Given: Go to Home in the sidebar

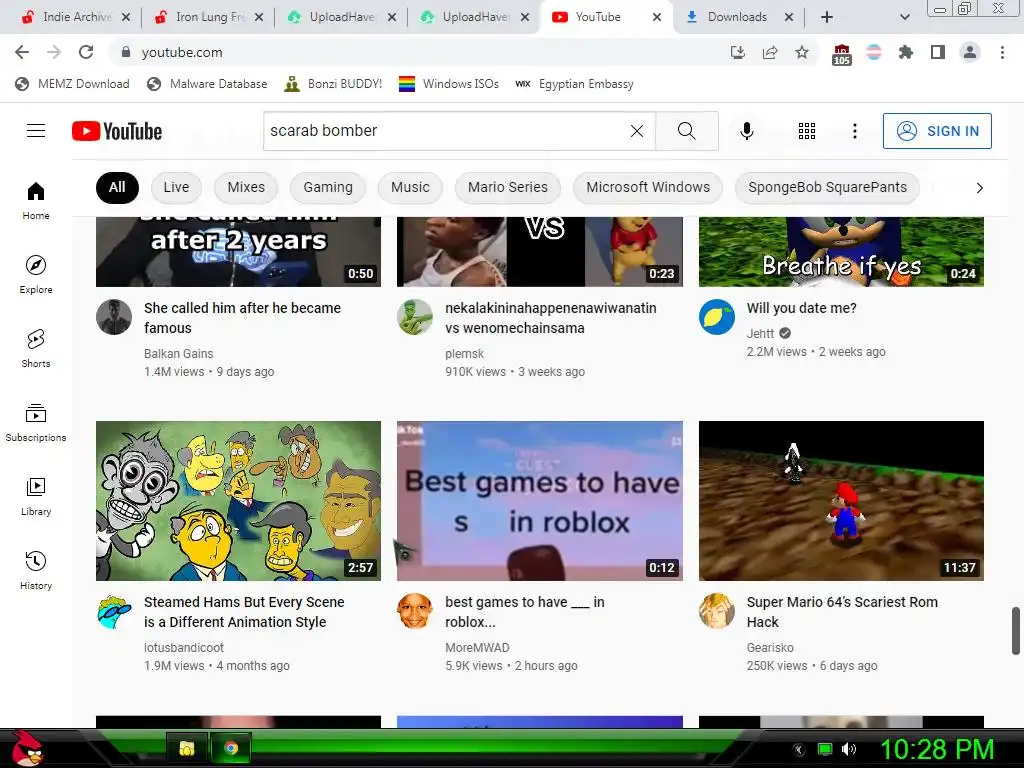Looking at the screenshot, I should [x=36, y=200].
